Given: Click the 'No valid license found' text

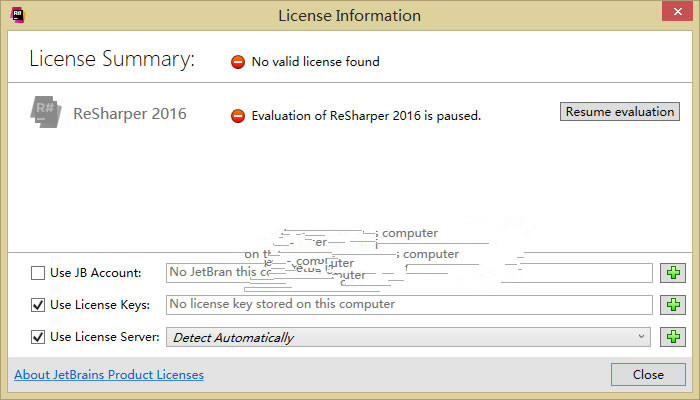Looking at the screenshot, I should [x=316, y=62].
